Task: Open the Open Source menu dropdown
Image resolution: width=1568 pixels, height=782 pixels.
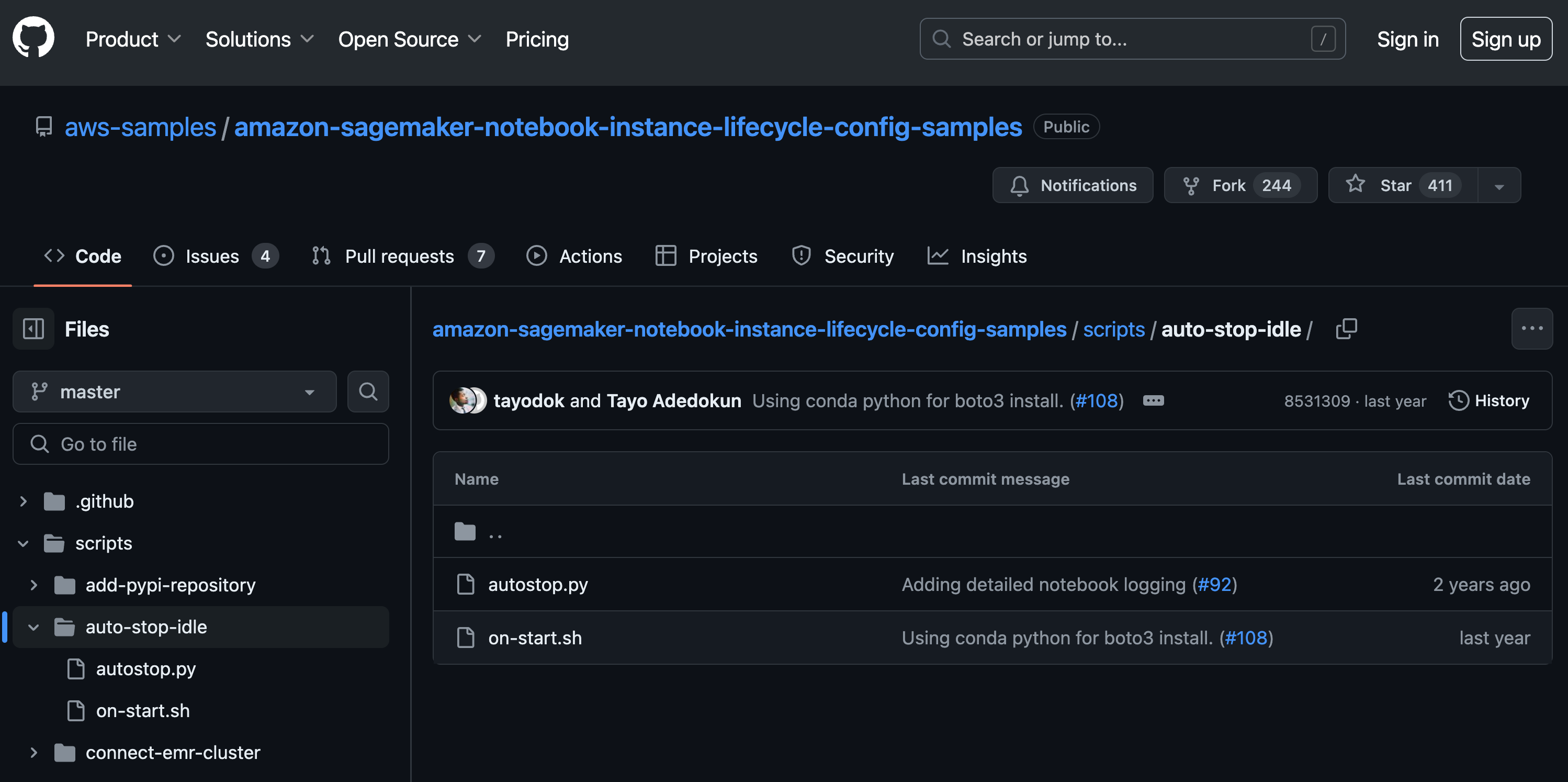Action: 410,39
